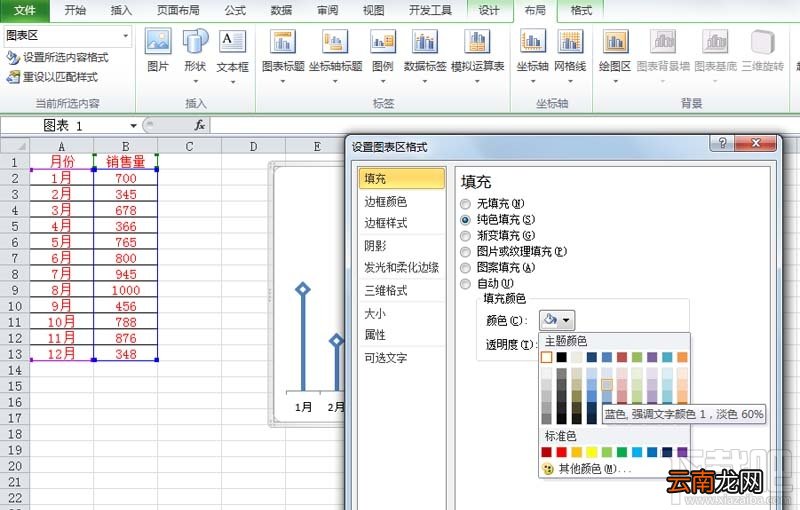Select 大小 size category
Viewport: 800px width, 510px height.
tap(402, 314)
